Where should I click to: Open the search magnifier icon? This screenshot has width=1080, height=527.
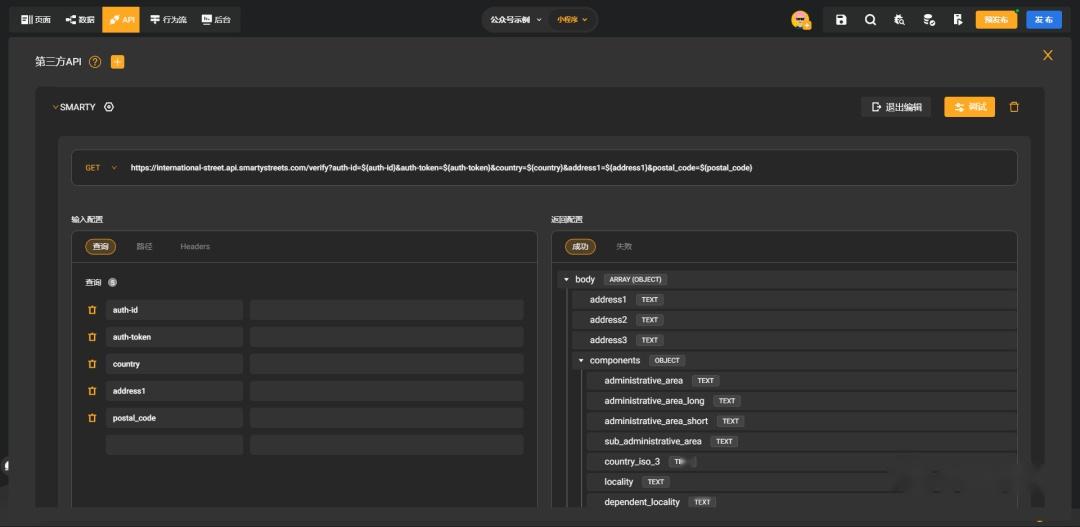click(x=871, y=20)
